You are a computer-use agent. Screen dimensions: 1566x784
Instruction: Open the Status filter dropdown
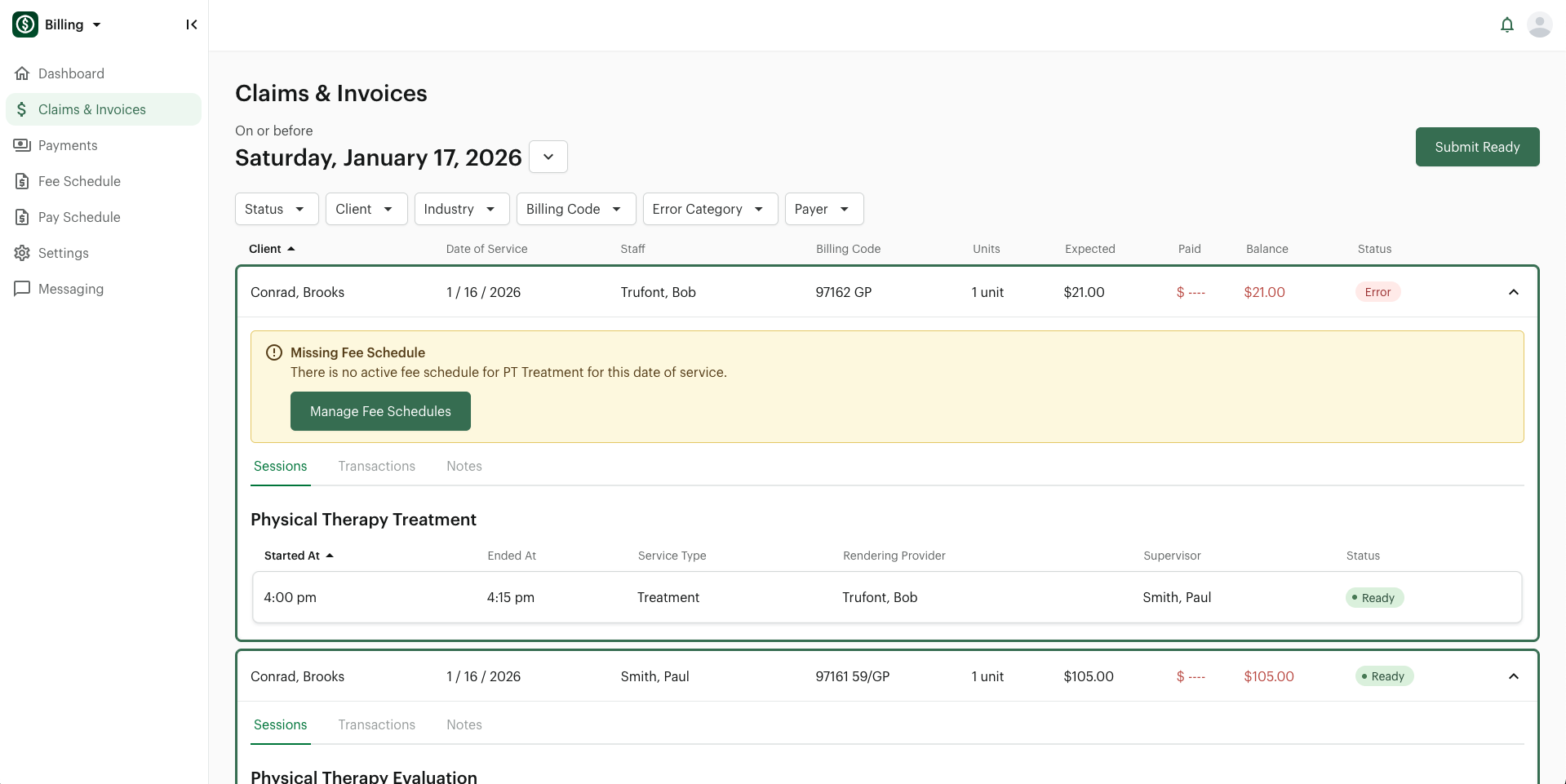276,209
